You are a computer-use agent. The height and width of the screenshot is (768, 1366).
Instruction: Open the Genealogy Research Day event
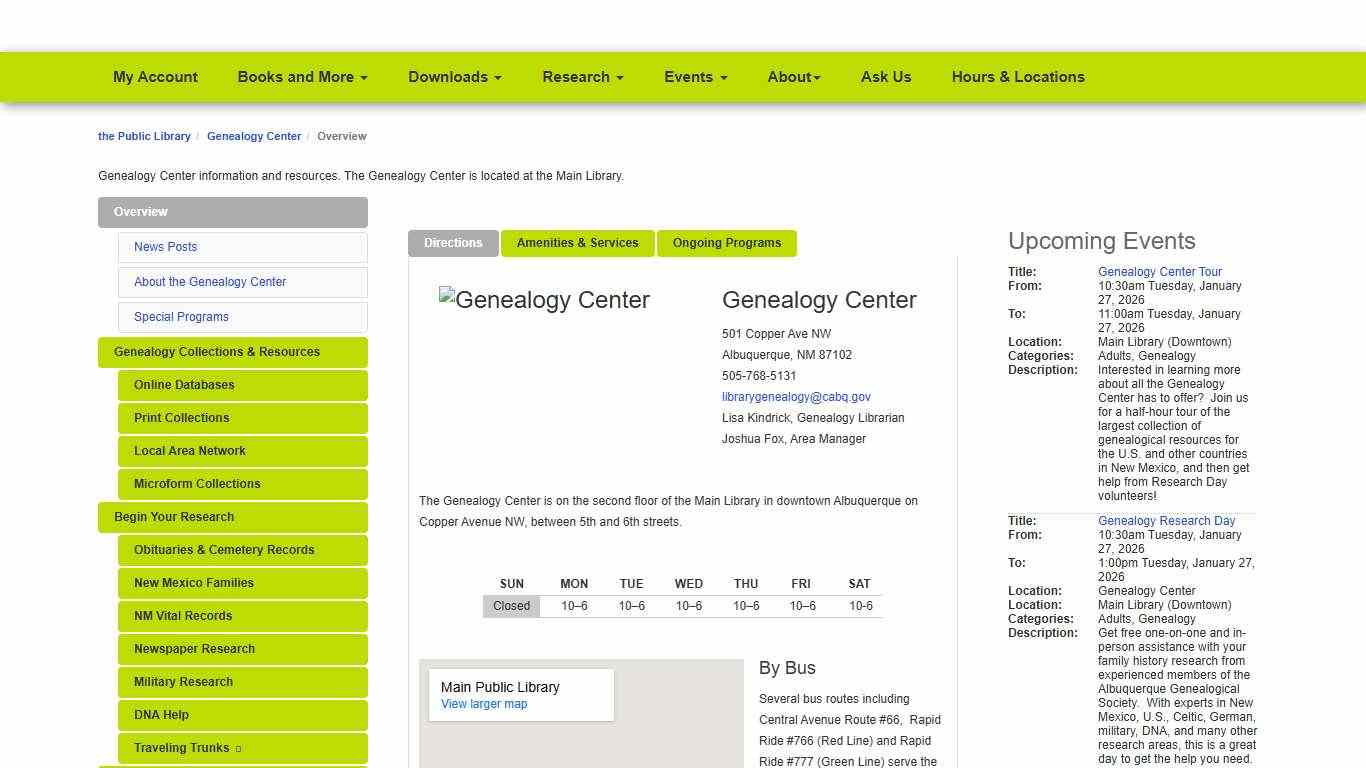(1166, 520)
